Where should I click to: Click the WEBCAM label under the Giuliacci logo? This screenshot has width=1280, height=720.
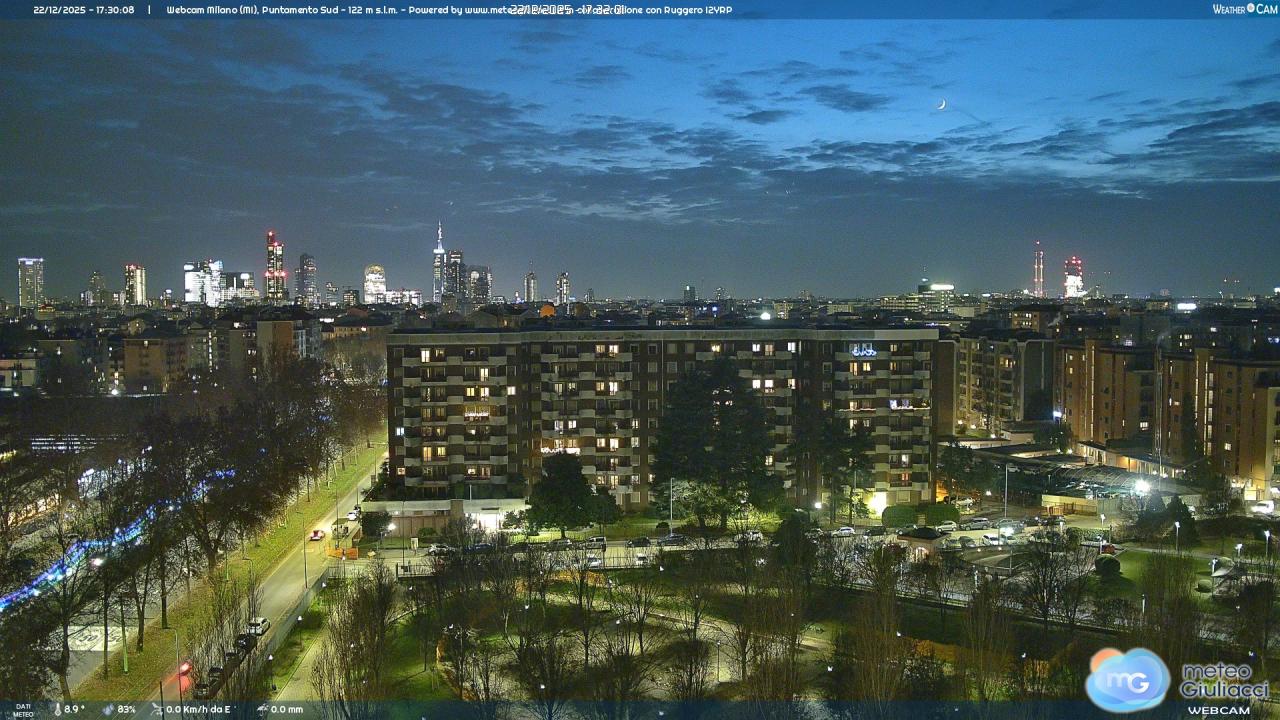coord(1219,710)
